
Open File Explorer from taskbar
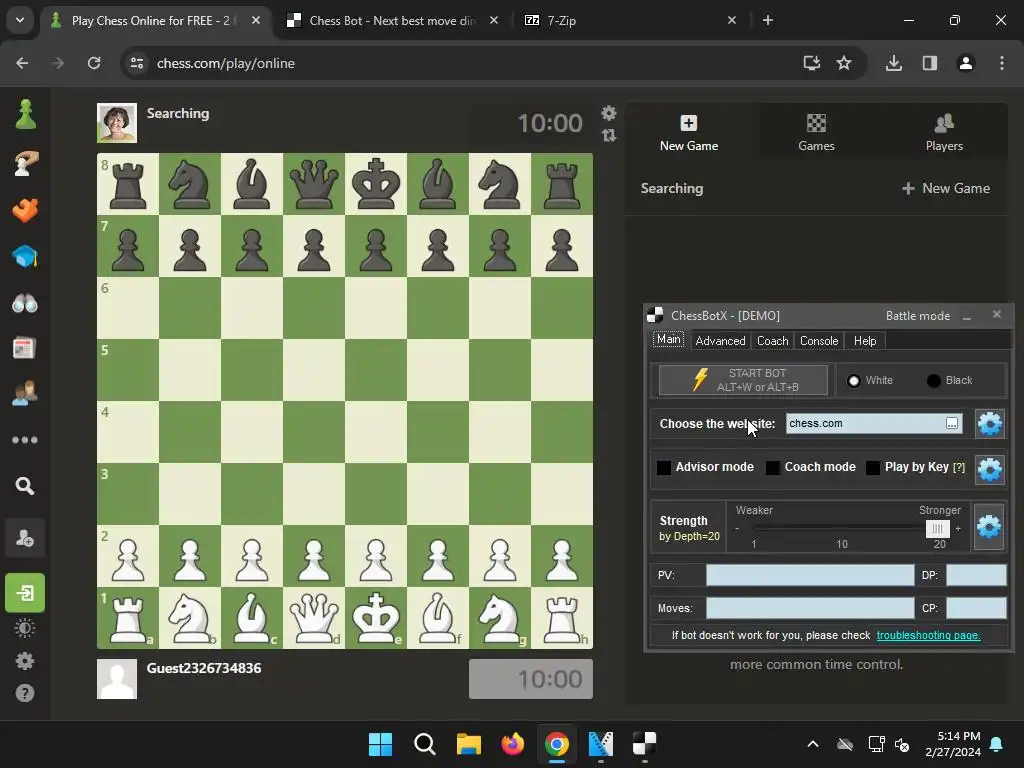[468, 744]
